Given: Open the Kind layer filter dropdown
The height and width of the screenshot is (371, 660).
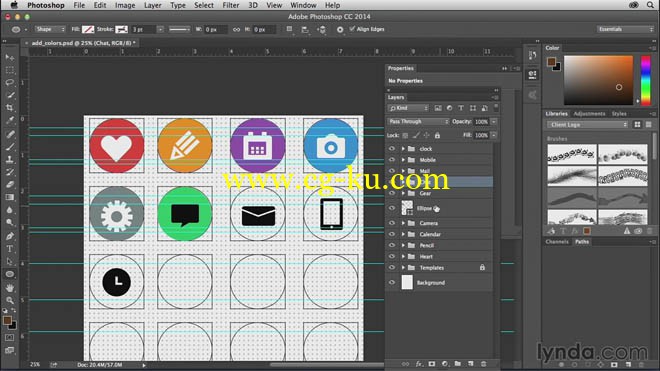Looking at the screenshot, I should pos(408,108).
